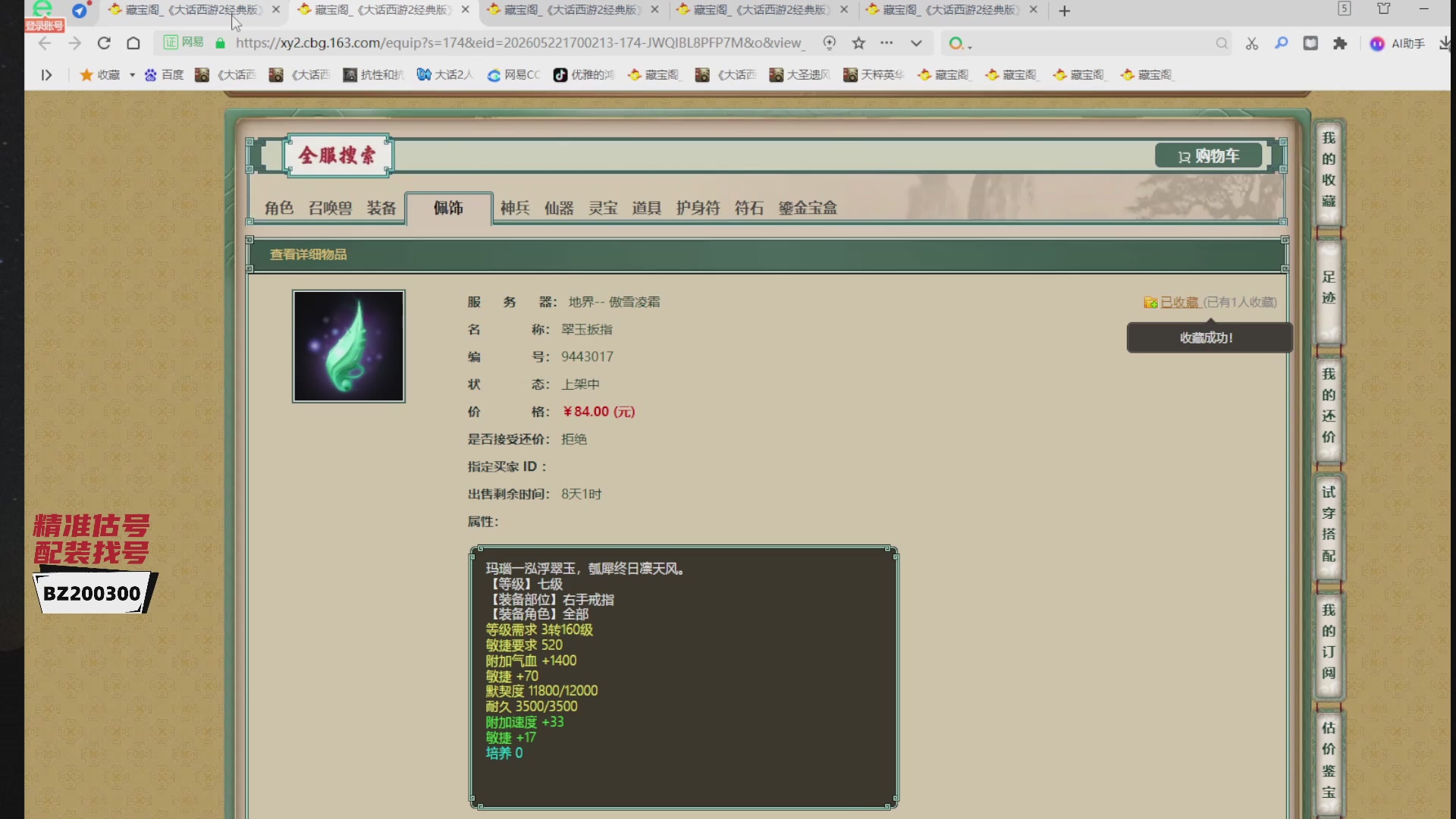This screenshot has width=1456, height=819.
Task: Click the 查看详细物品 section header
Action: coord(308,255)
